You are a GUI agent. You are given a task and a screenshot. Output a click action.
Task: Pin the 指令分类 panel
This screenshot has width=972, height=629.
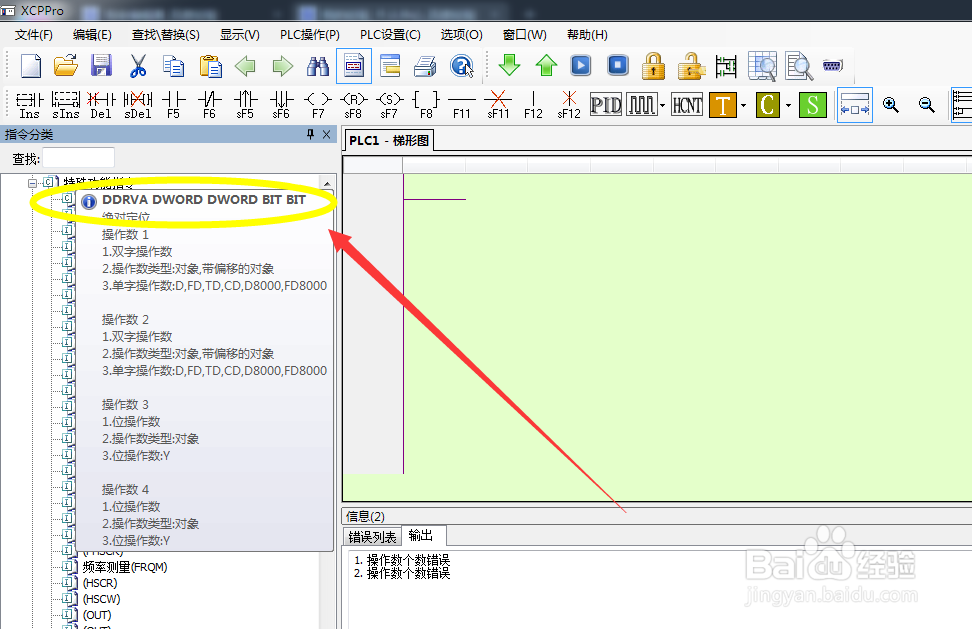pos(311,134)
